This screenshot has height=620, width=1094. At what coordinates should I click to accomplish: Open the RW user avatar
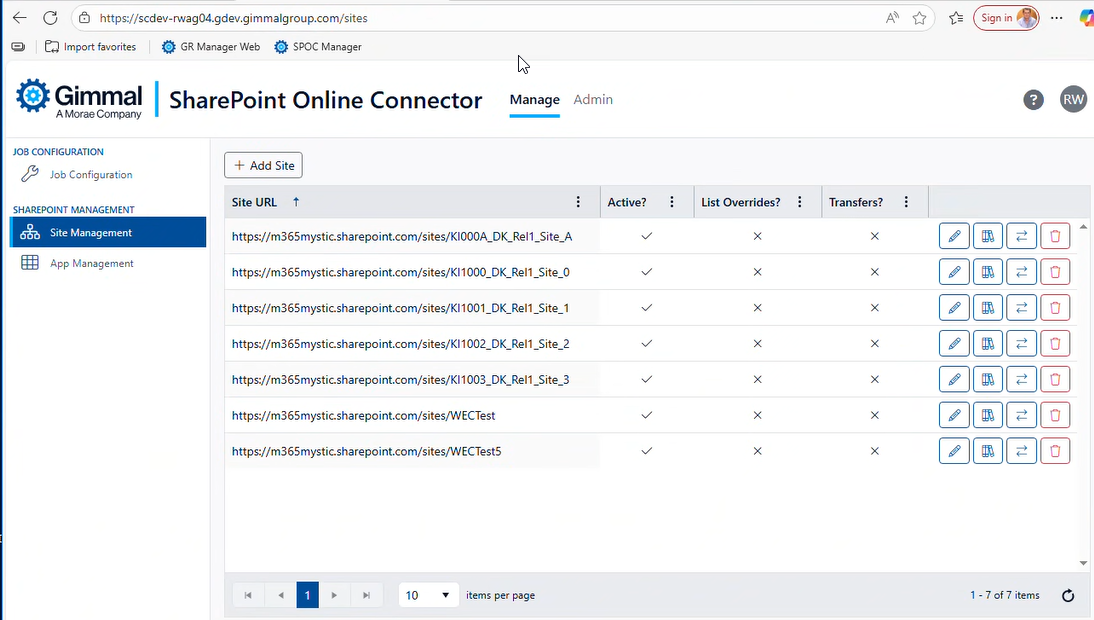[x=1073, y=100]
